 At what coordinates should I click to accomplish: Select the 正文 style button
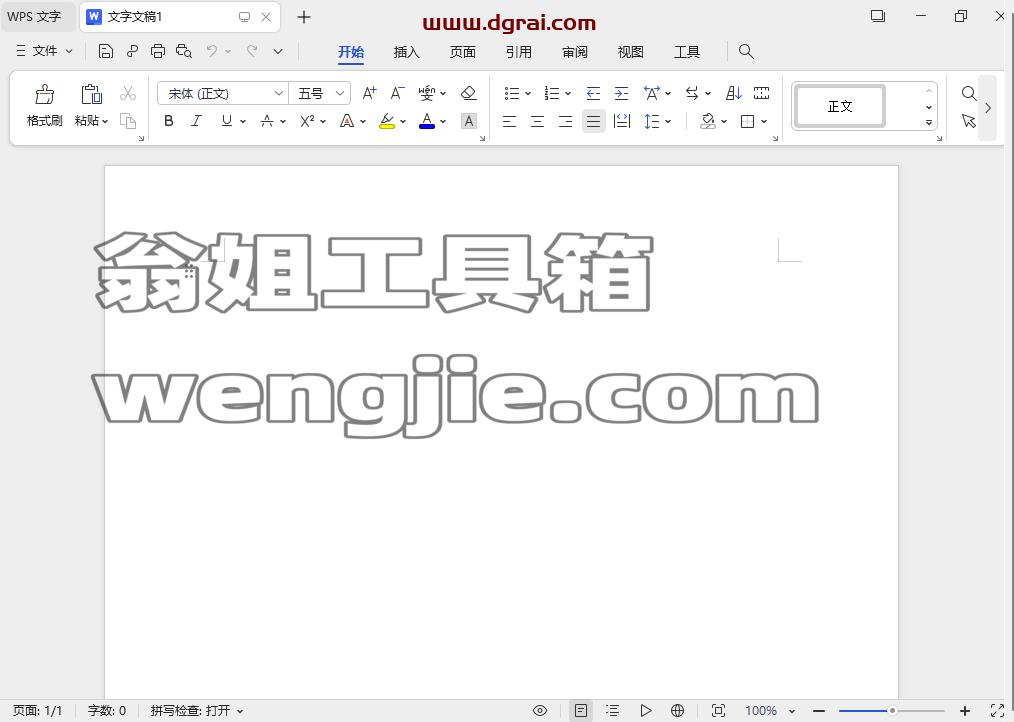coord(840,106)
